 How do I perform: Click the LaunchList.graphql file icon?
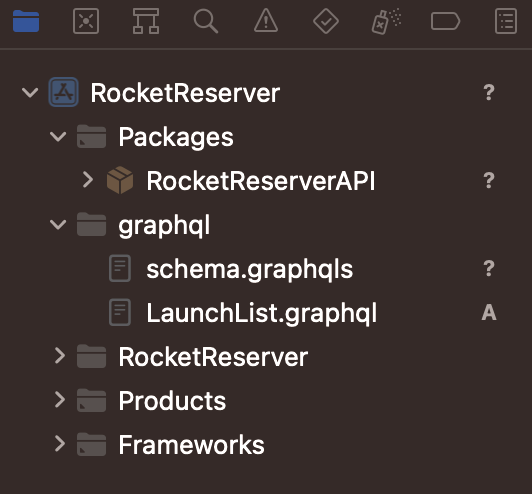tap(120, 312)
